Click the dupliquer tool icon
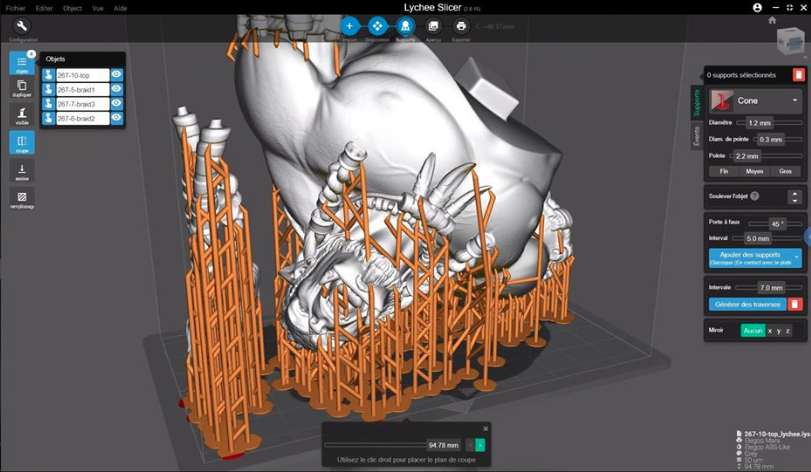Viewport: 811px width, 472px height. pyautogui.click(x=22, y=87)
